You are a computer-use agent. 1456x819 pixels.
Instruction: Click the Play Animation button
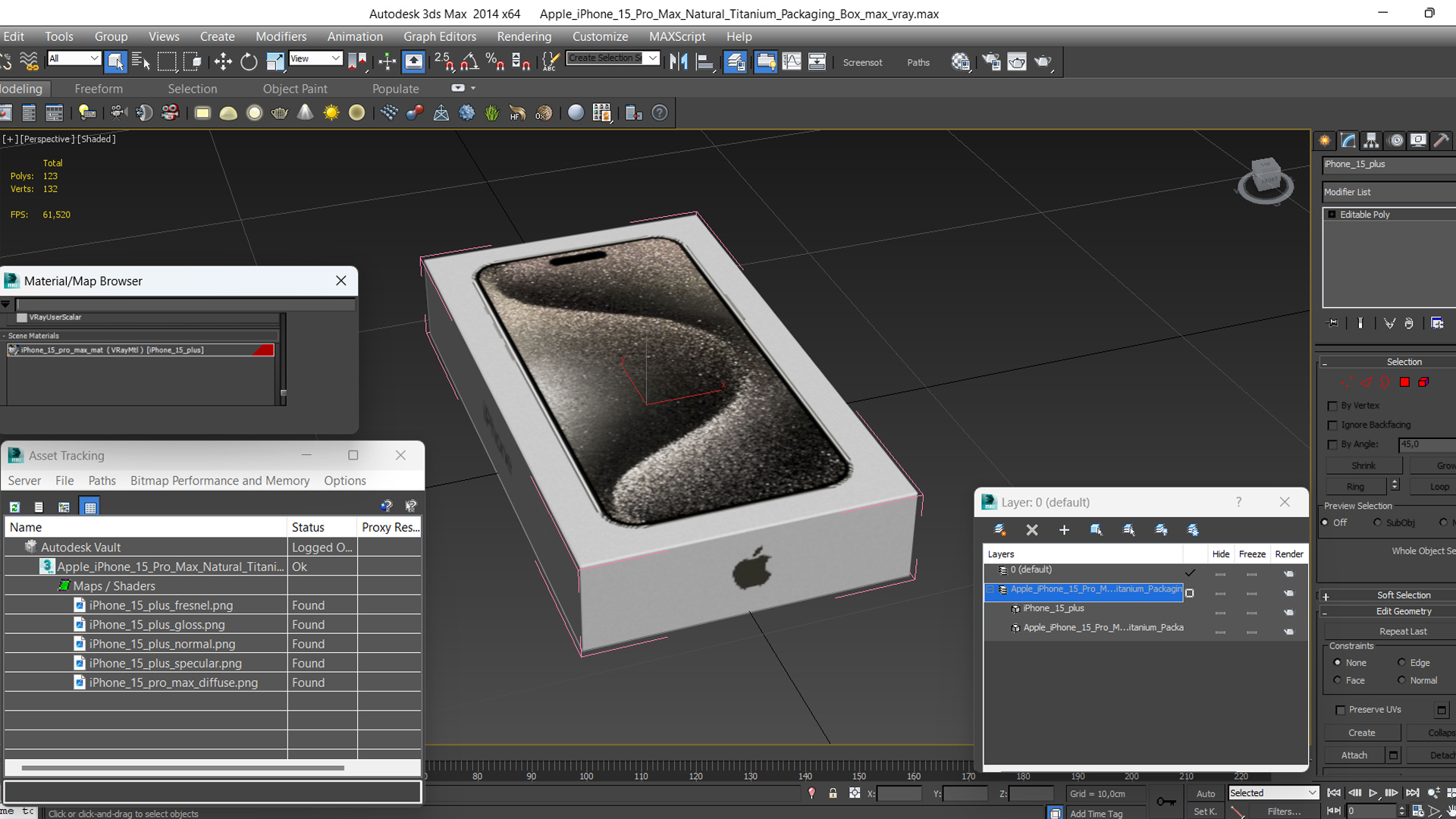click(x=1373, y=793)
